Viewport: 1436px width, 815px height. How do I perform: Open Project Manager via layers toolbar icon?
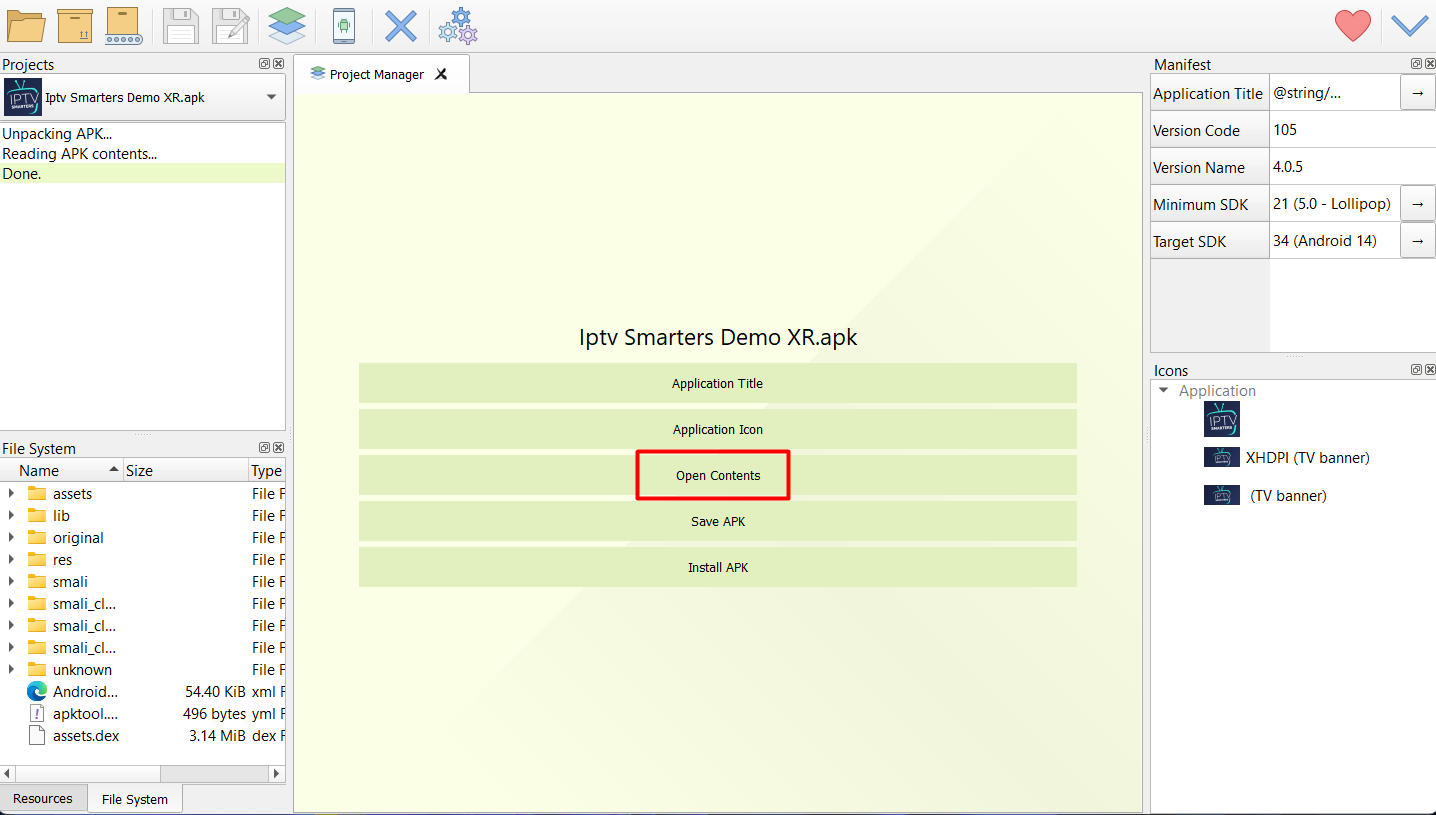(287, 26)
